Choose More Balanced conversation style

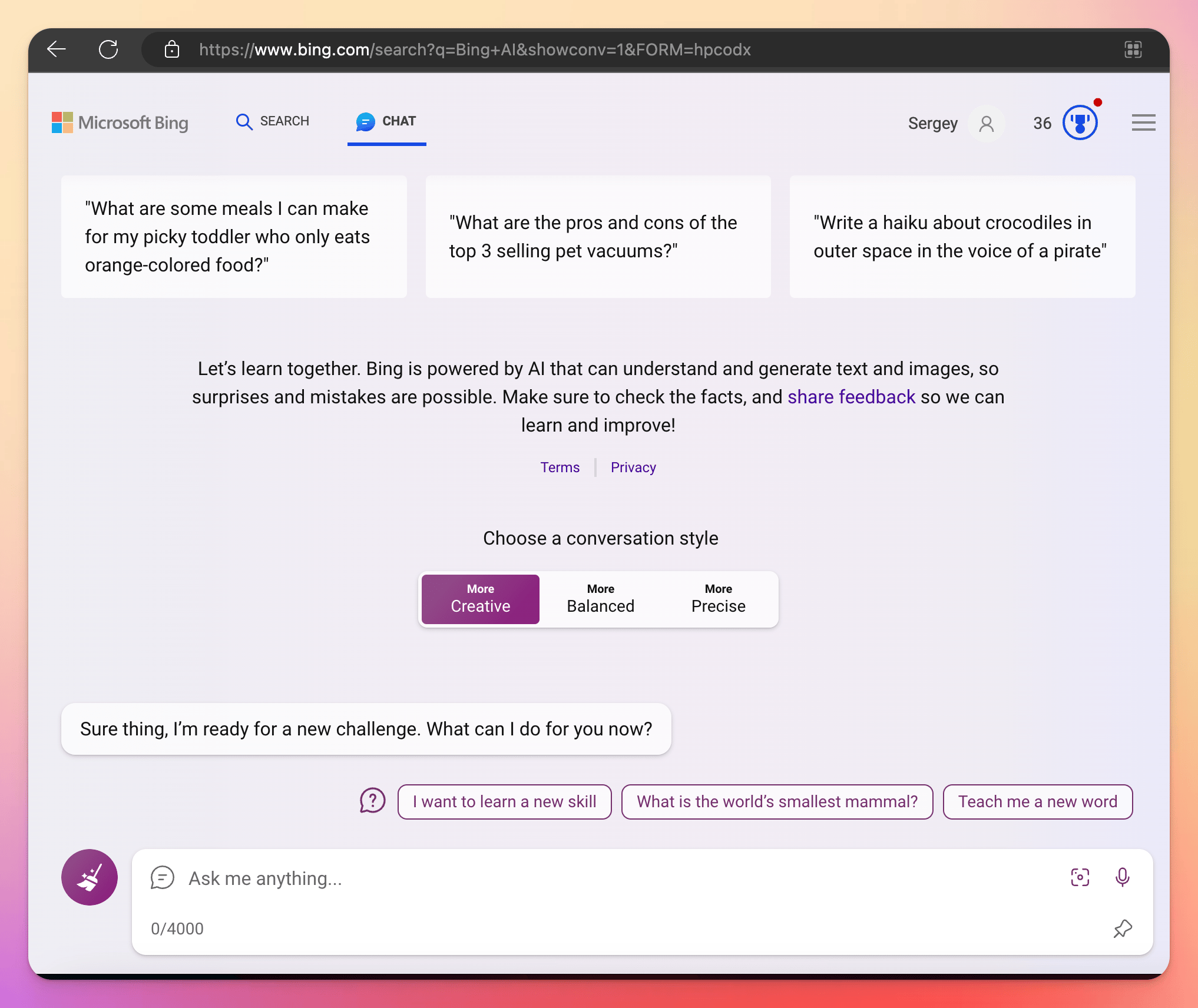coord(601,599)
